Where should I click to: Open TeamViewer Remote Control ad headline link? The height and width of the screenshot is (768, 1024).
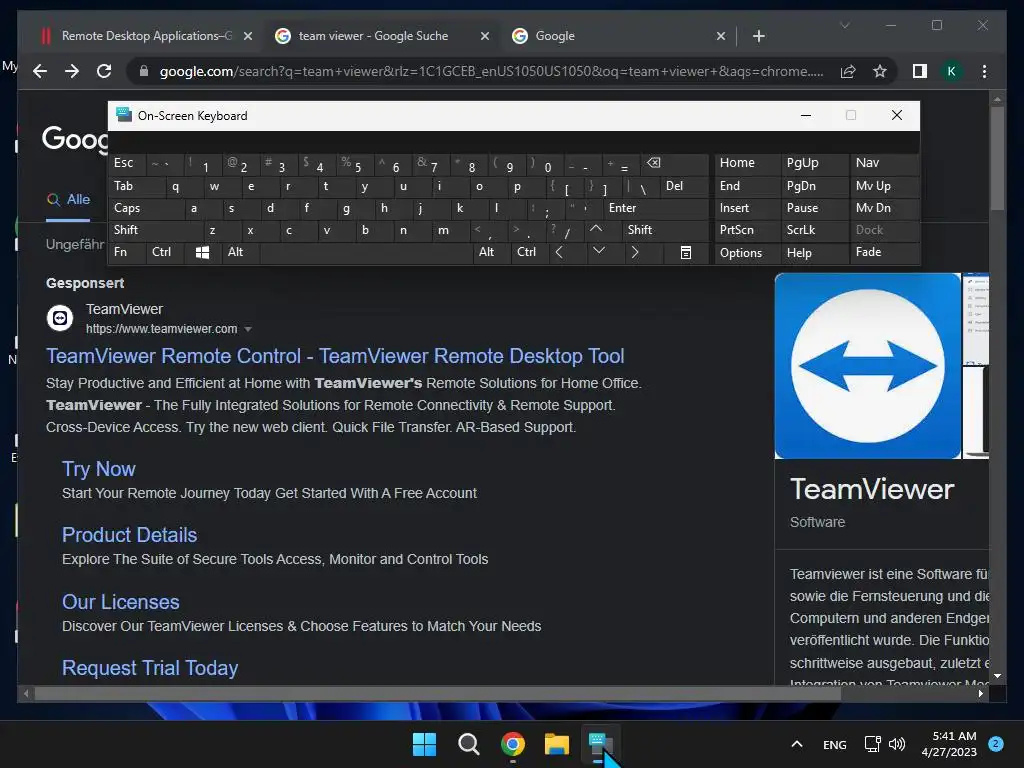[335, 356]
